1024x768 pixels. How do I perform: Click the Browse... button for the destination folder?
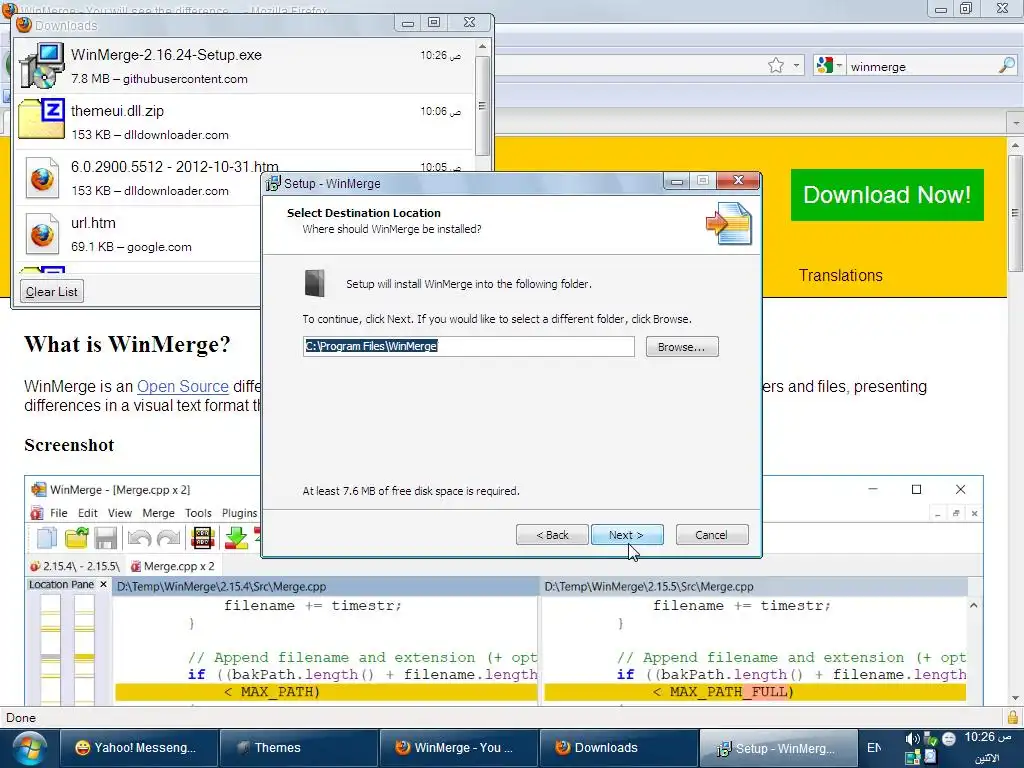[x=682, y=347]
